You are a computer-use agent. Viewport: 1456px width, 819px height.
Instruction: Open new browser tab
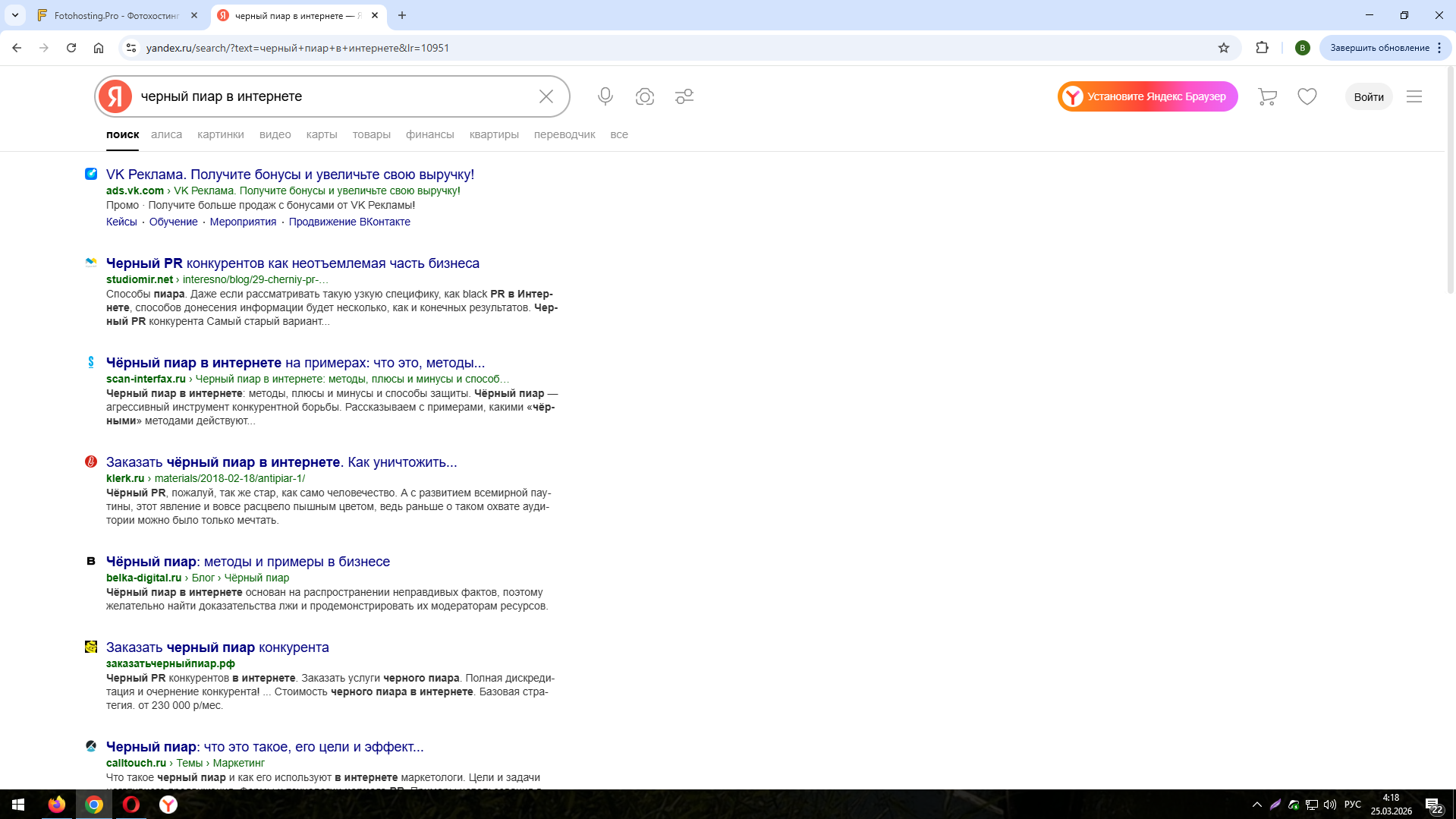[x=402, y=15]
